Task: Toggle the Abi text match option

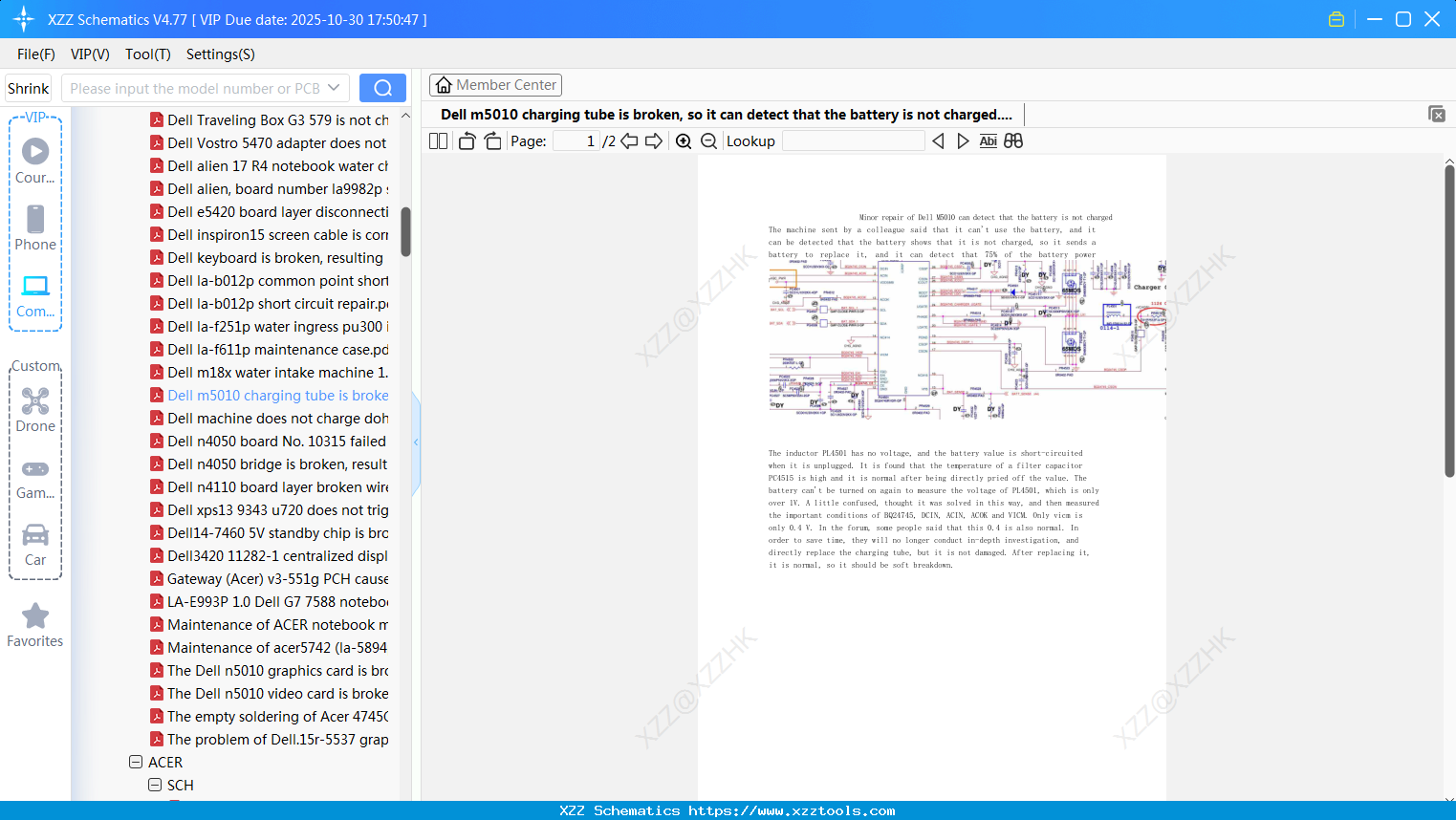Action: click(x=989, y=141)
